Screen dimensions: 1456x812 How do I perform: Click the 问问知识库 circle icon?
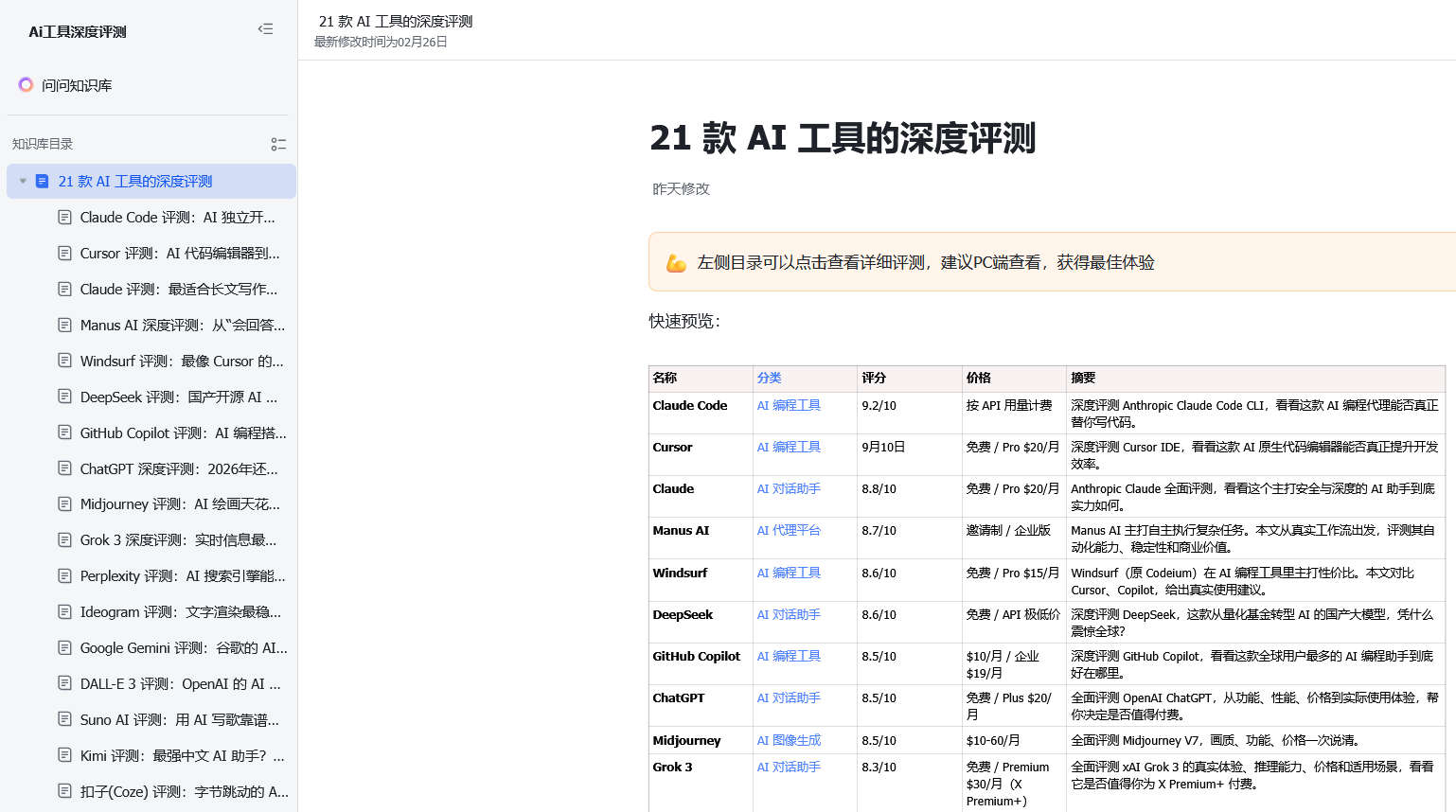click(26, 85)
